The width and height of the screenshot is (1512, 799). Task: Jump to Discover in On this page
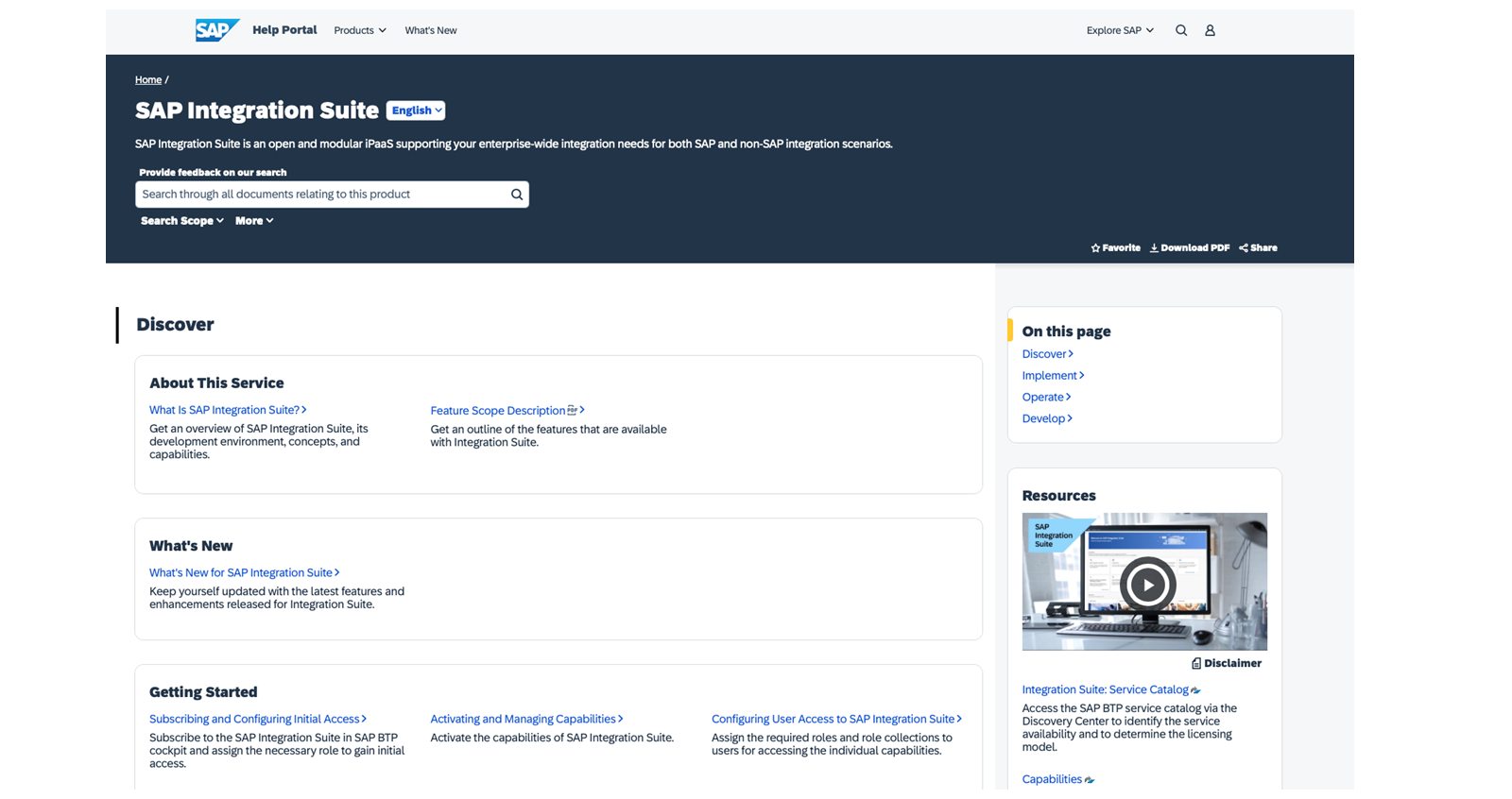coord(1047,354)
